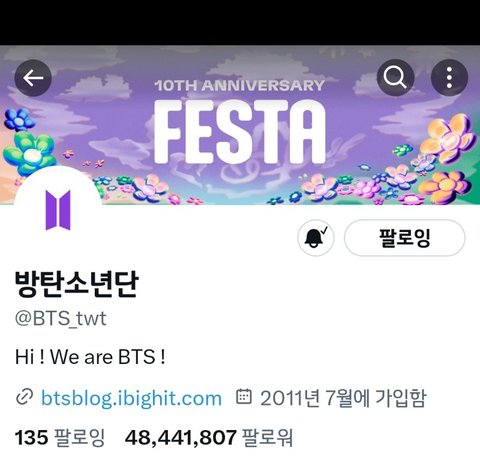Open the btsblog.ibighit.com link

click(x=131, y=398)
